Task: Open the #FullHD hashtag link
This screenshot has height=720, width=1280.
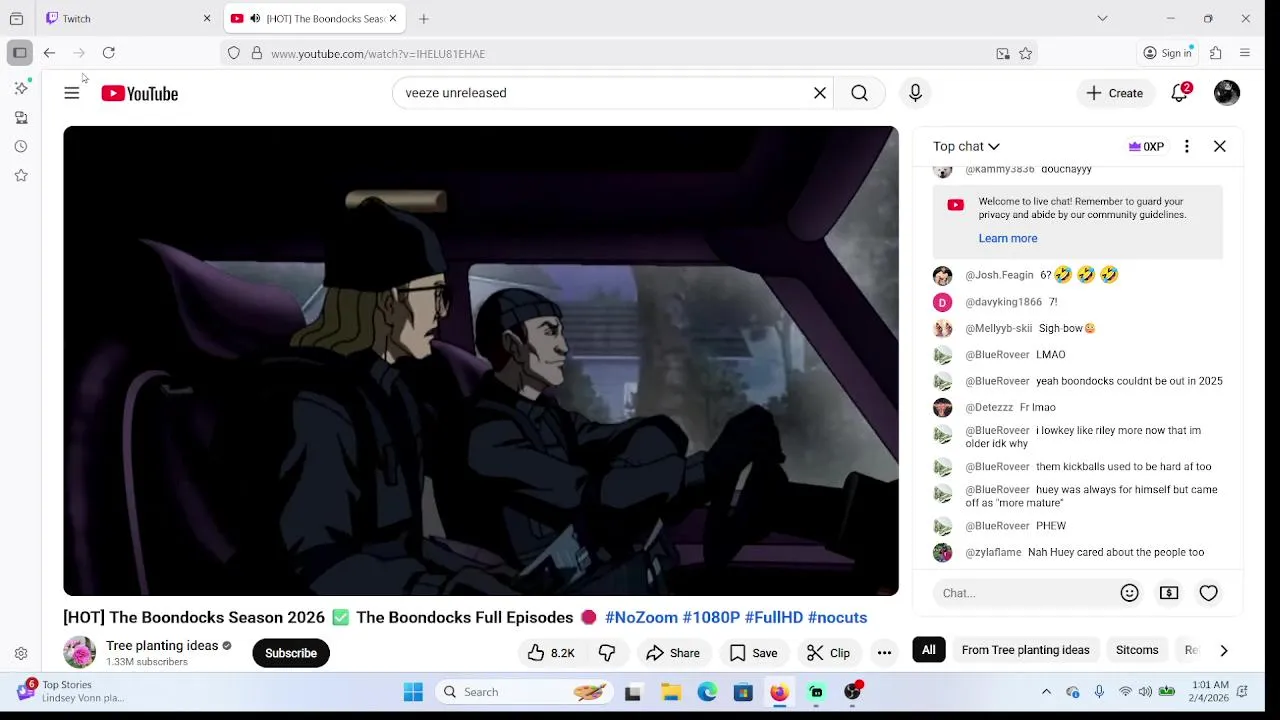Action: click(774, 617)
